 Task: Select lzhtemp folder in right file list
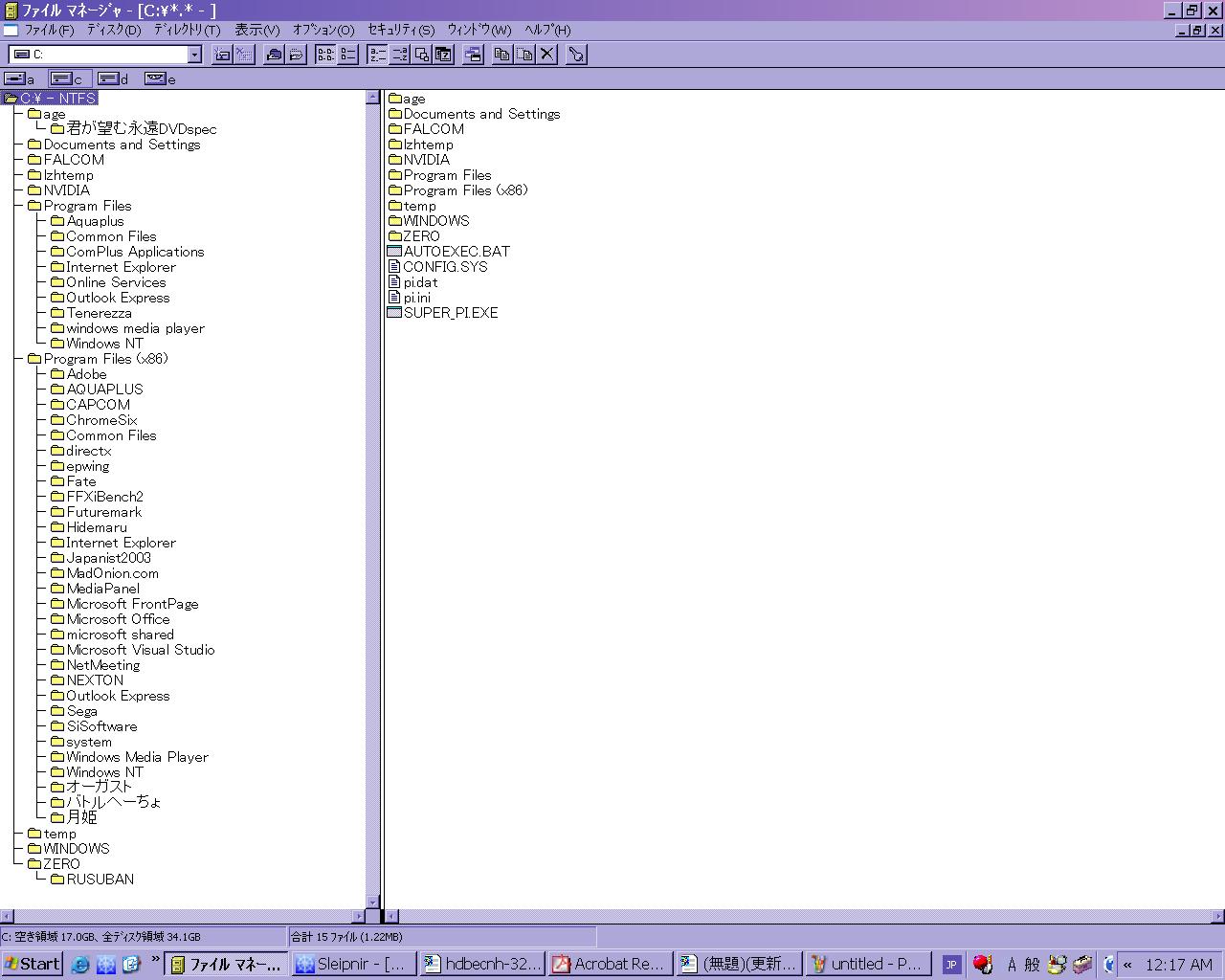click(x=421, y=144)
